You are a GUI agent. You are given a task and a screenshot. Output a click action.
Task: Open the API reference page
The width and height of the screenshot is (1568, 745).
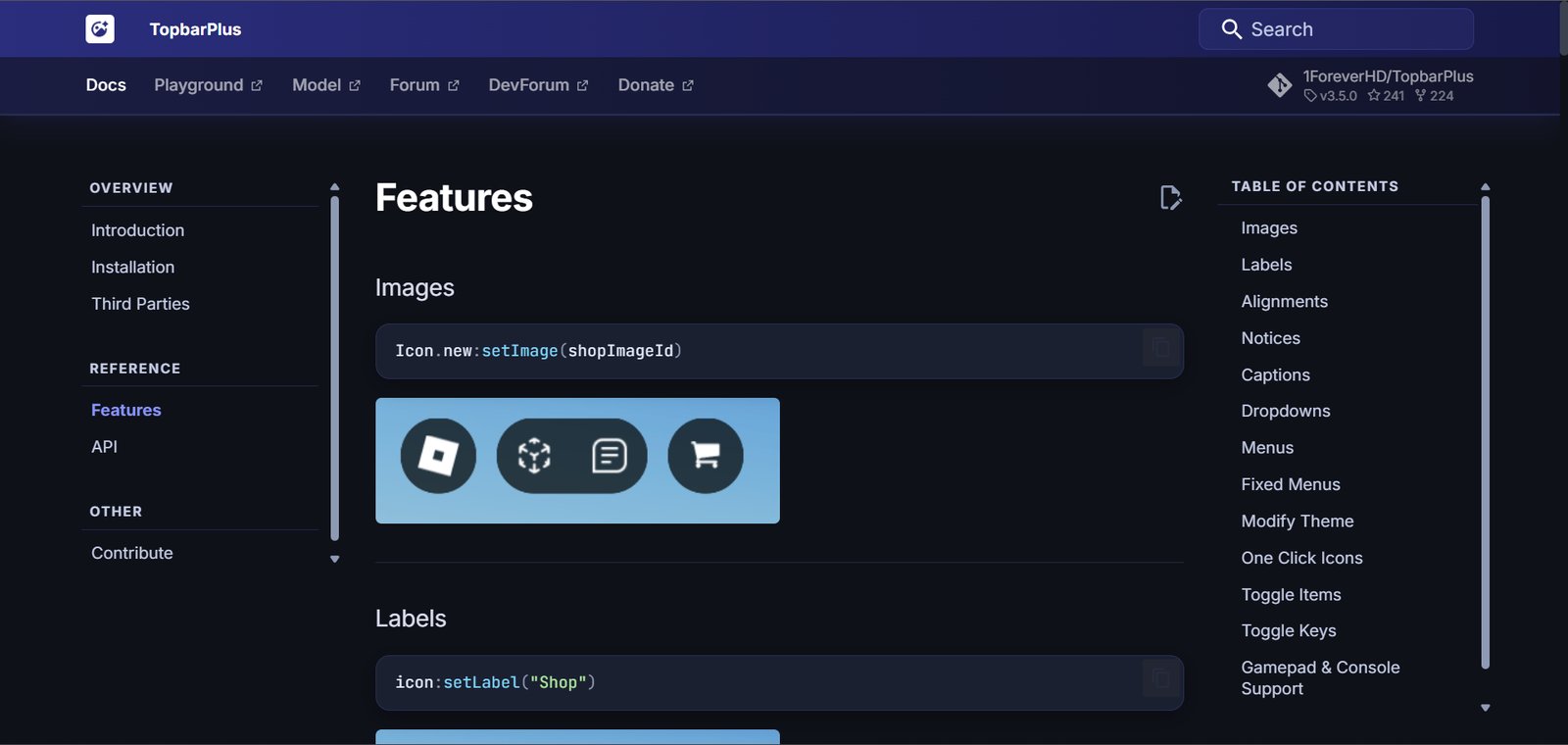click(104, 446)
